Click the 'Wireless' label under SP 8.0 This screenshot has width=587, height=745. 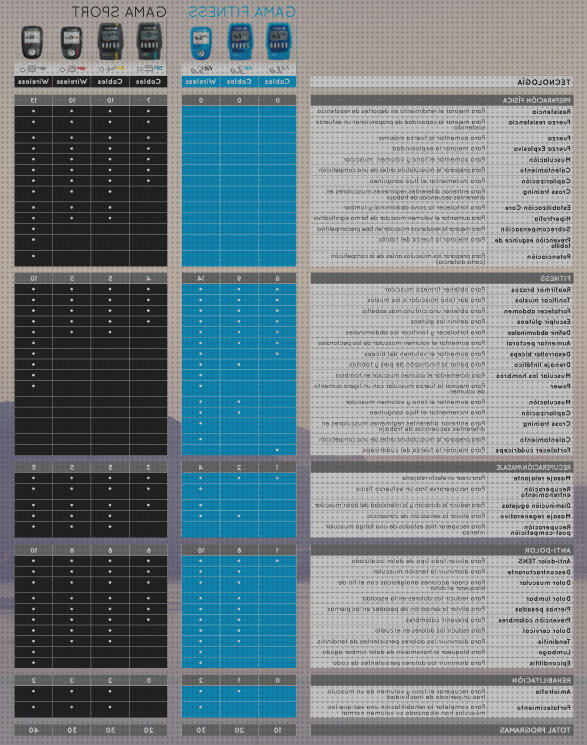point(33,82)
